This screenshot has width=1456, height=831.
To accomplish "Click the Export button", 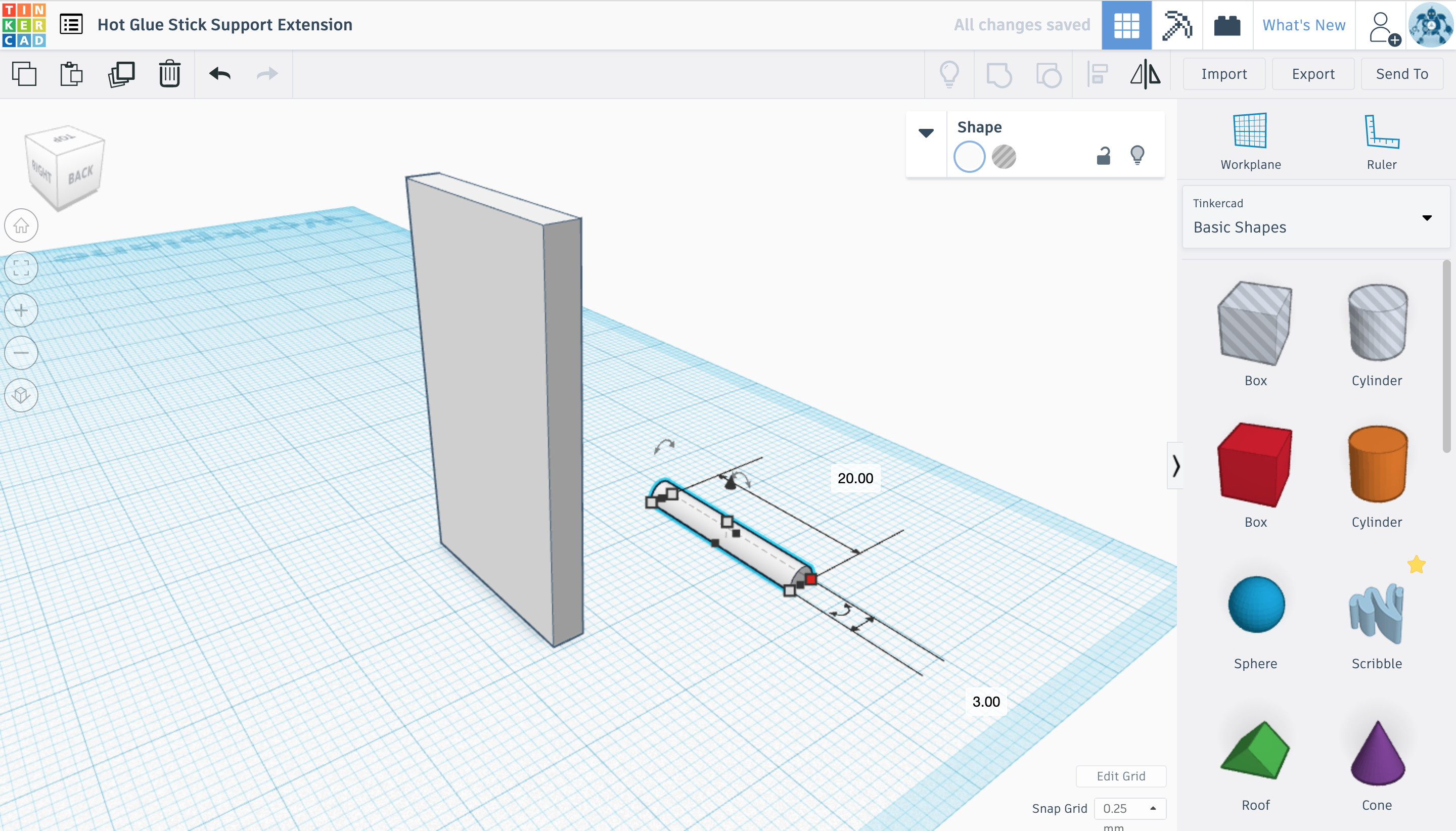I will coord(1312,74).
